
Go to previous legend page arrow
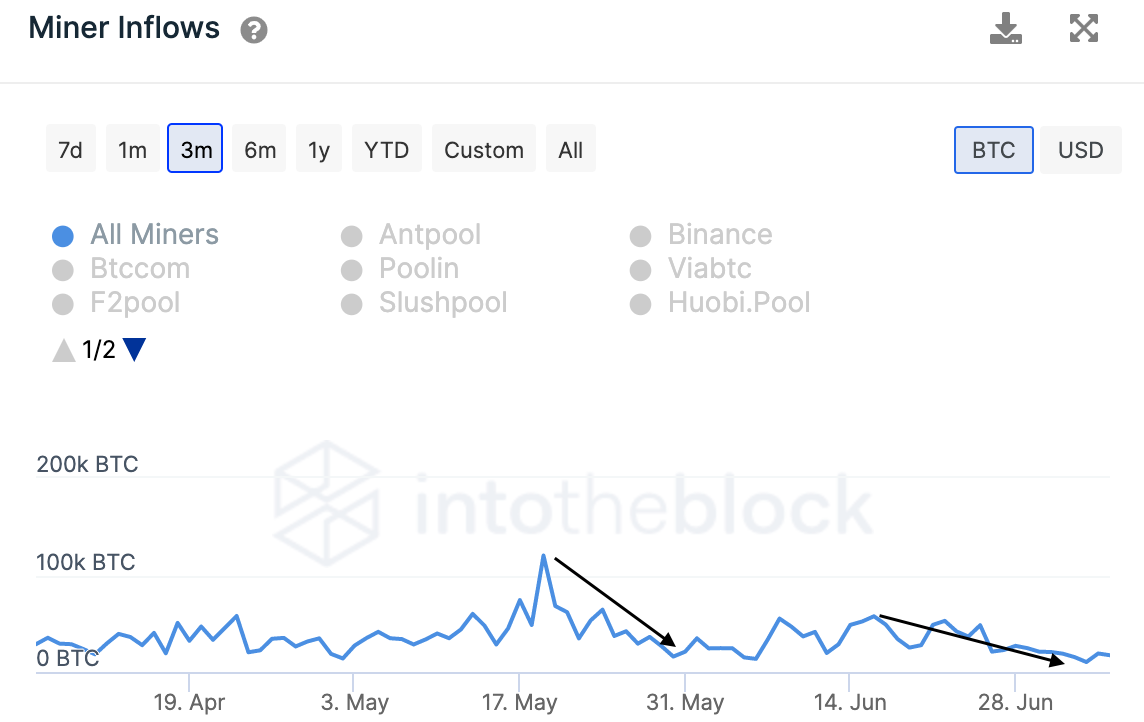pos(64,350)
